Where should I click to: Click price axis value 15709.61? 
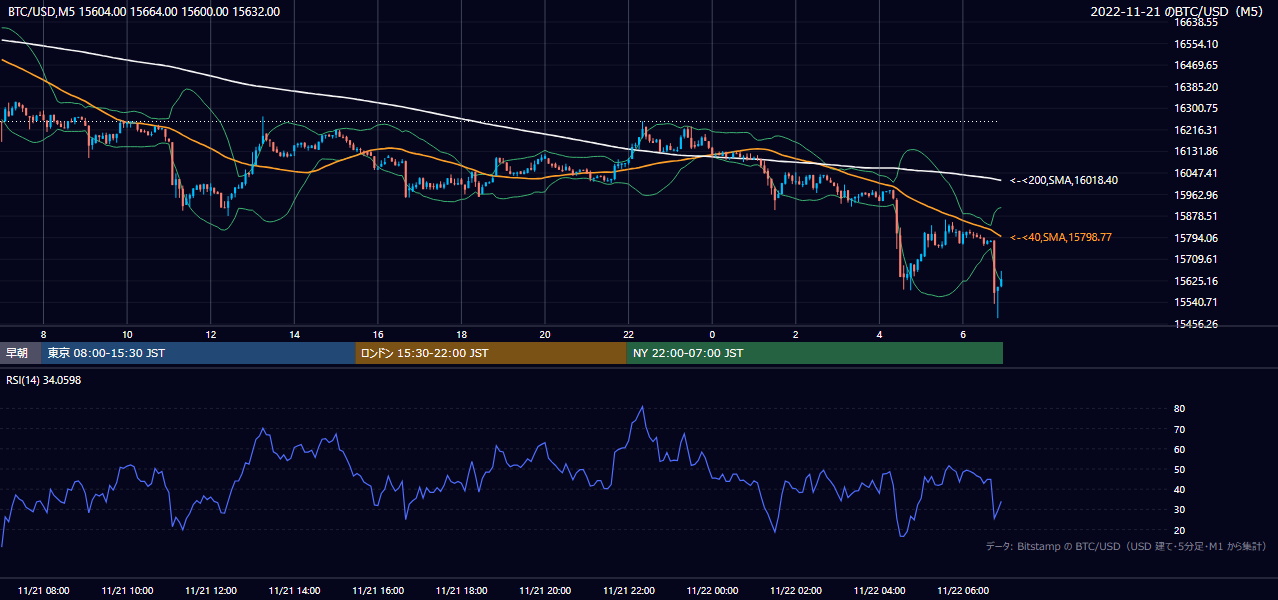pyautogui.click(x=1196, y=259)
